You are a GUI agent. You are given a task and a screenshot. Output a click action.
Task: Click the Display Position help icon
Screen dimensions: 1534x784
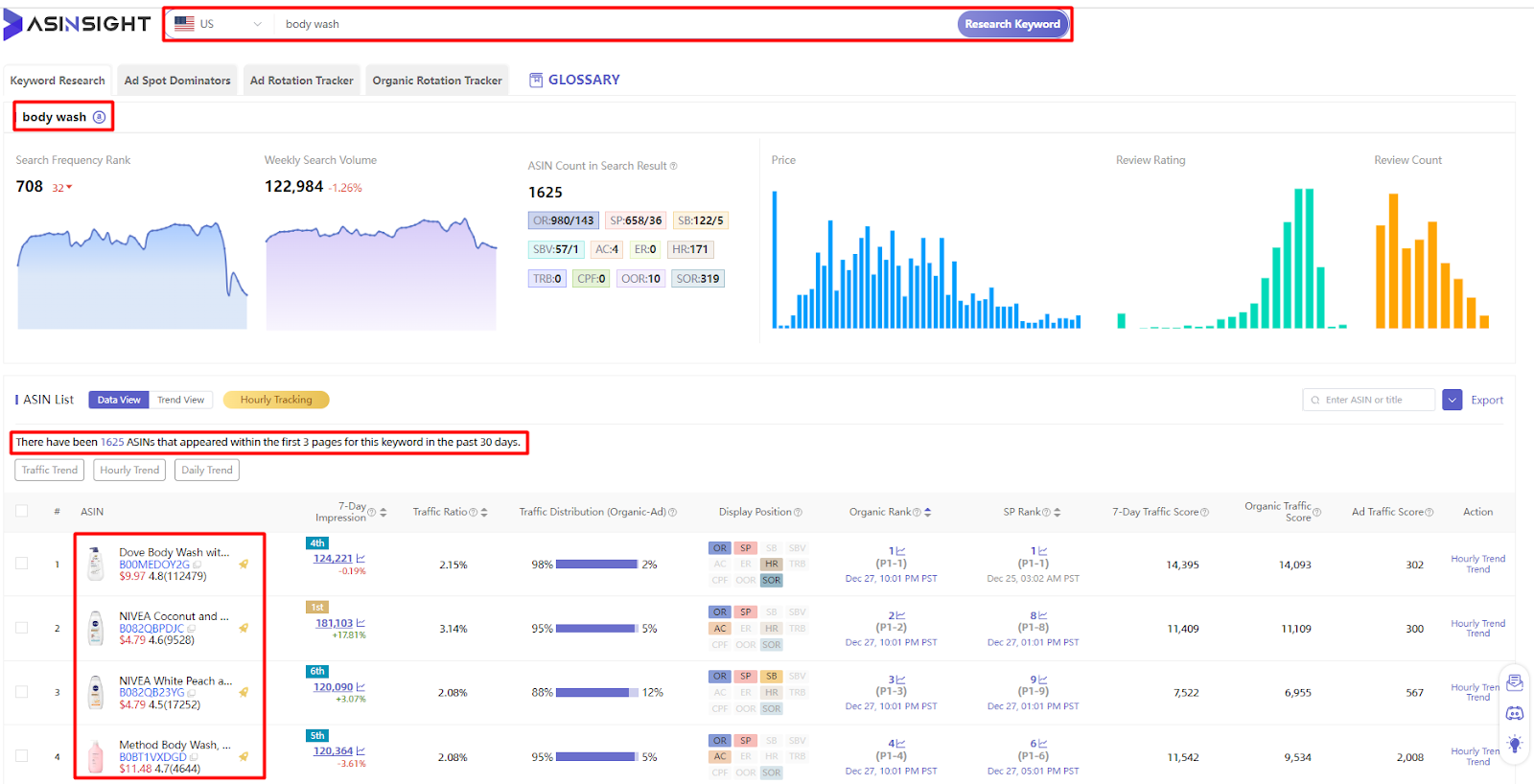click(799, 512)
